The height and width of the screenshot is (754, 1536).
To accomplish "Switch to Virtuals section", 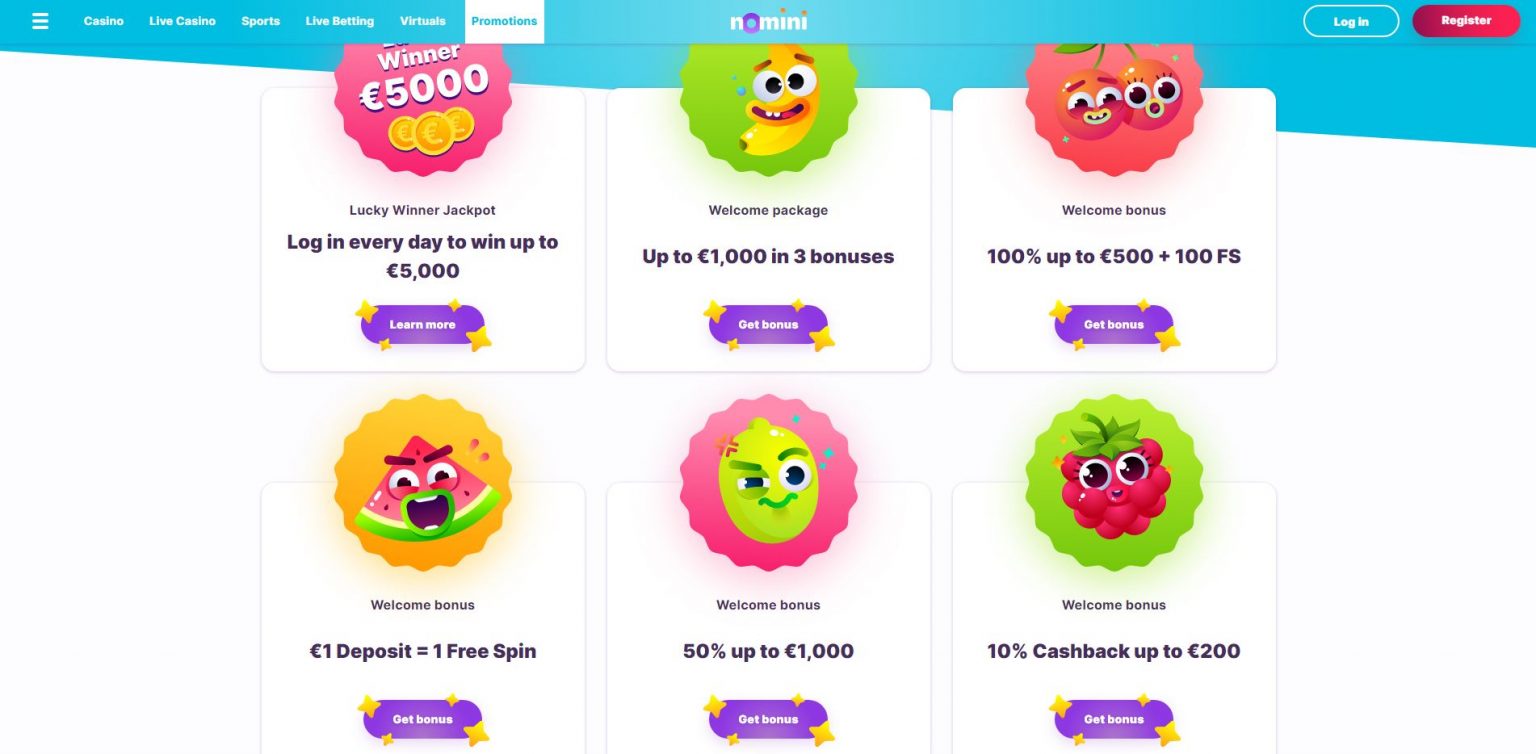I will 423,21.
